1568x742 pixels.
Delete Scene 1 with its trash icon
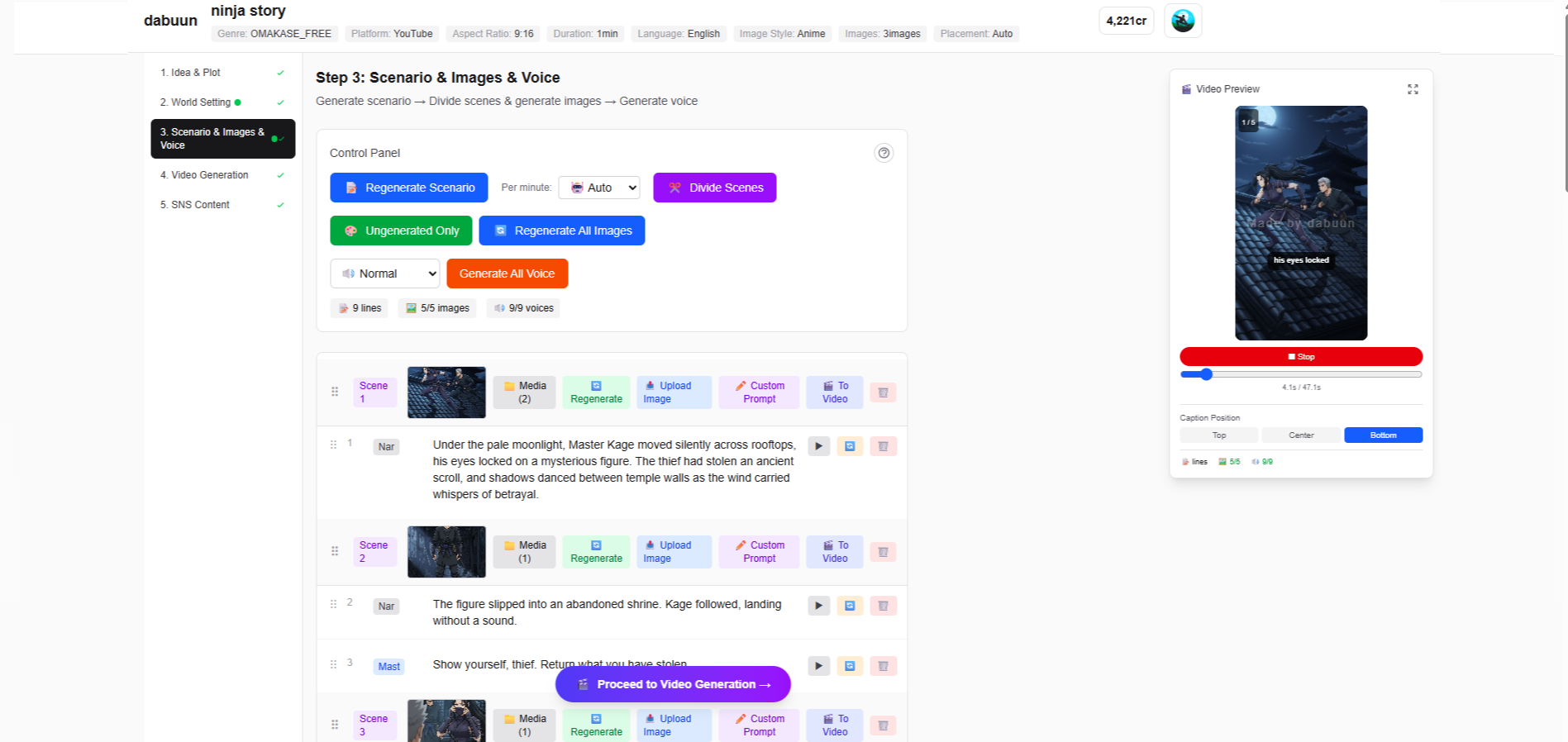(883, 392)
